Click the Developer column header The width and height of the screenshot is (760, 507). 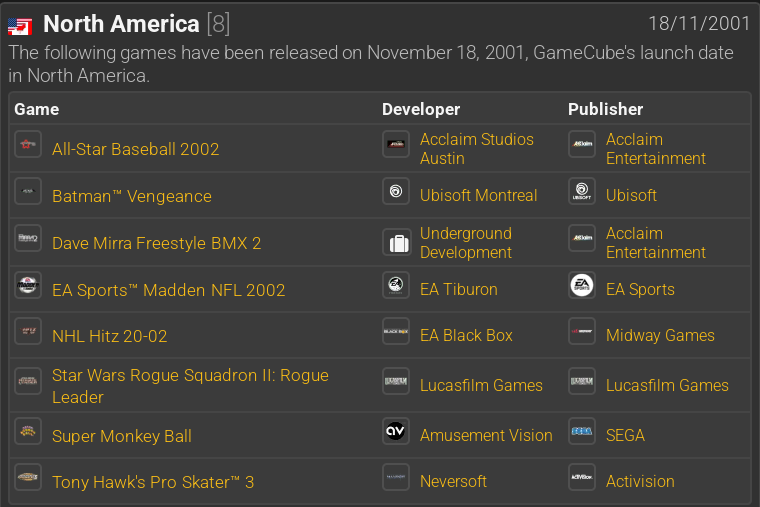point(421,109)
